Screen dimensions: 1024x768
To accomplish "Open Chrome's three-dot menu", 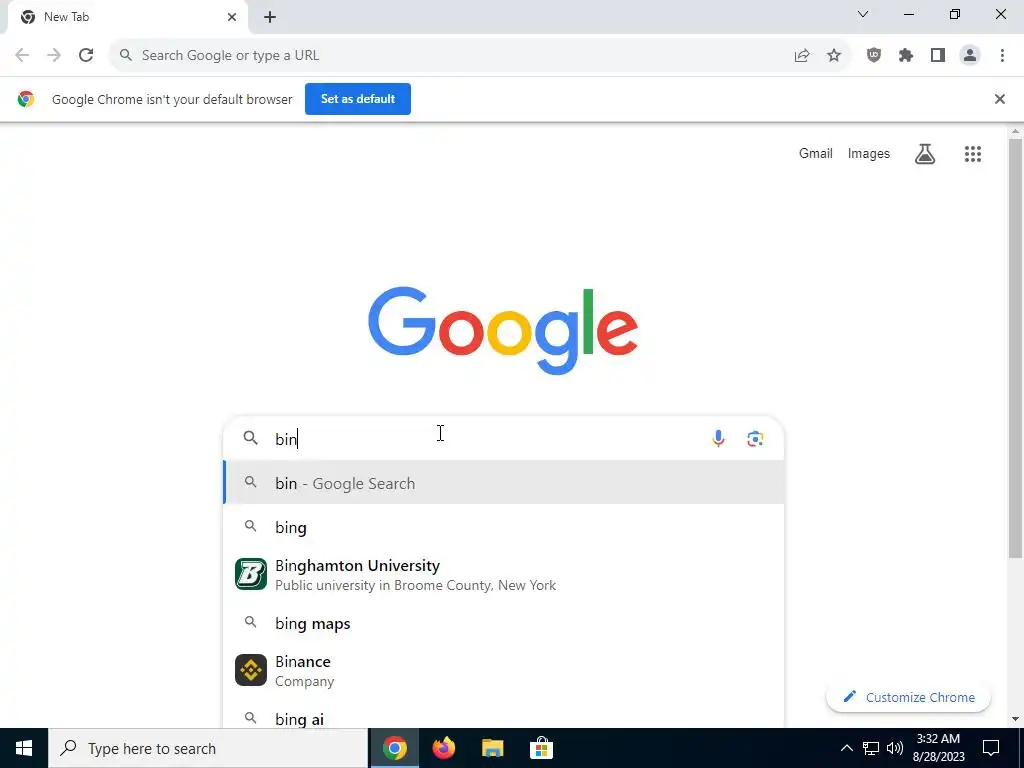I will [1002, 56].
